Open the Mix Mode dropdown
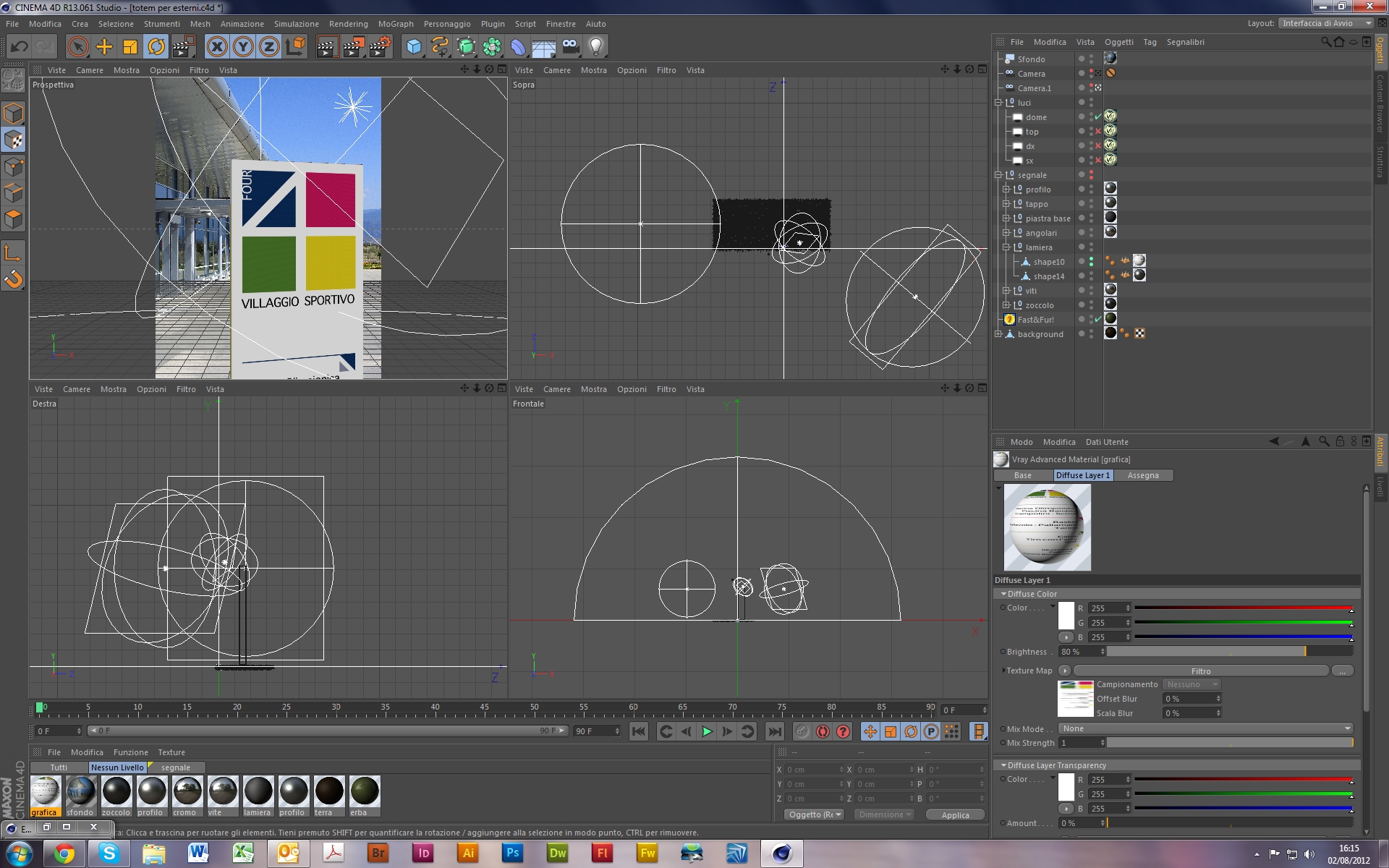 pos(1205,728)
